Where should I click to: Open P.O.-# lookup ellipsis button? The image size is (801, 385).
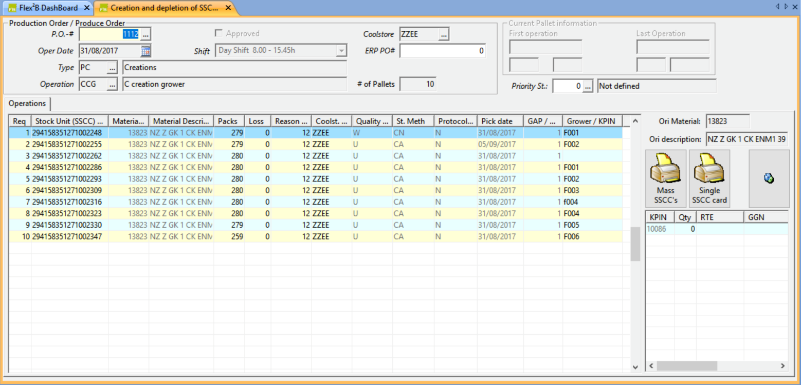point(146,34)
